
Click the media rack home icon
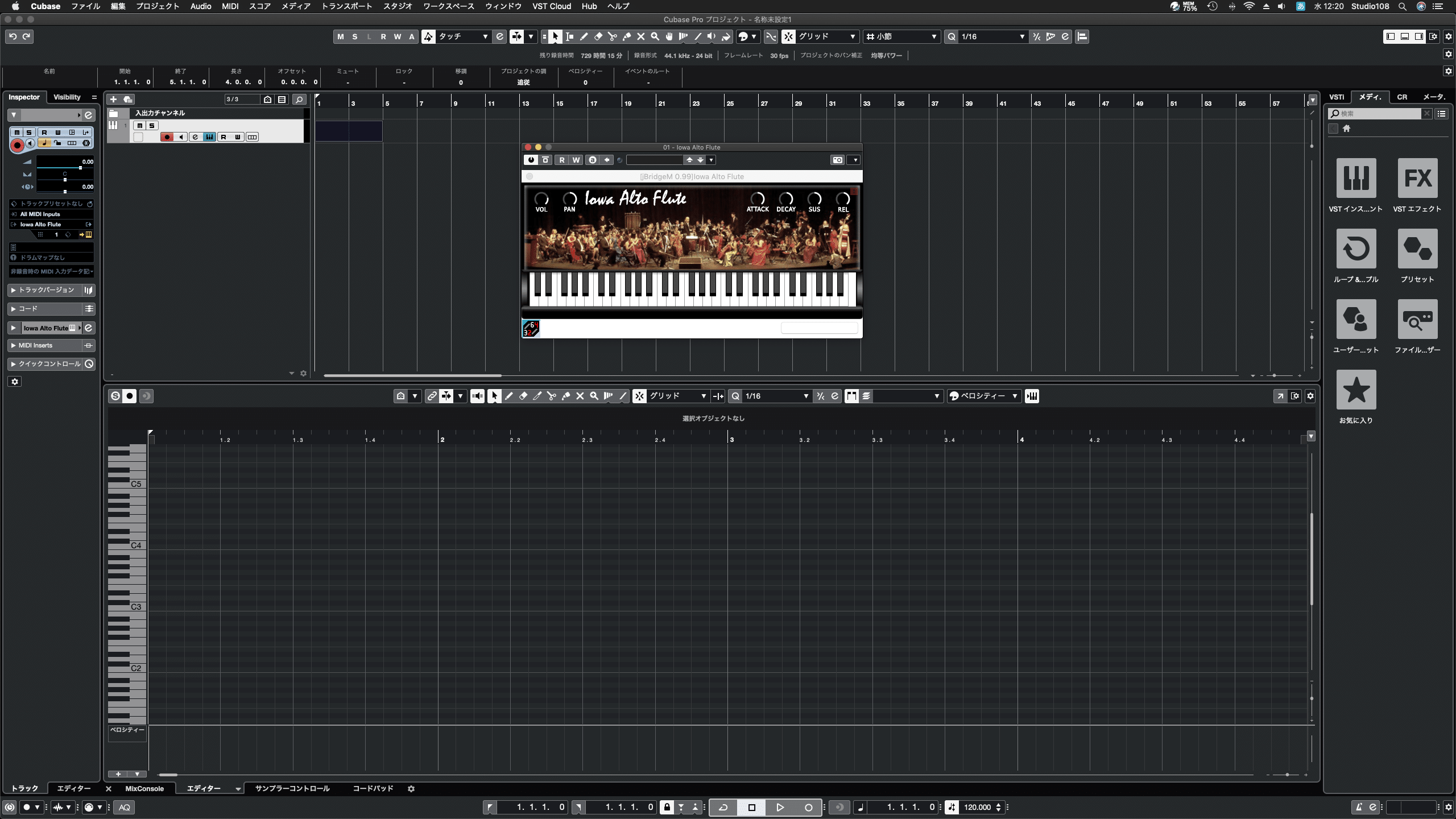click(1346, 129)
